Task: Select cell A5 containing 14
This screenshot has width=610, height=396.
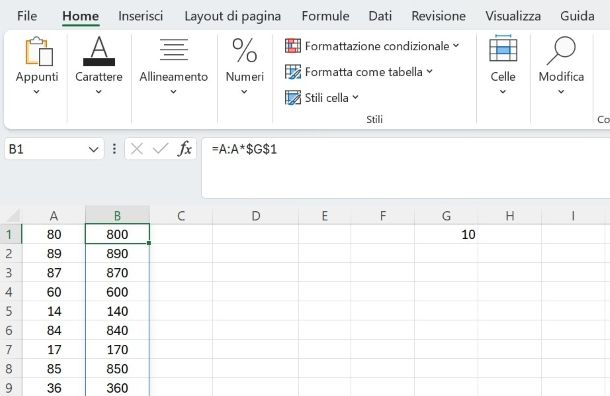Action: (x=54, y=311)
